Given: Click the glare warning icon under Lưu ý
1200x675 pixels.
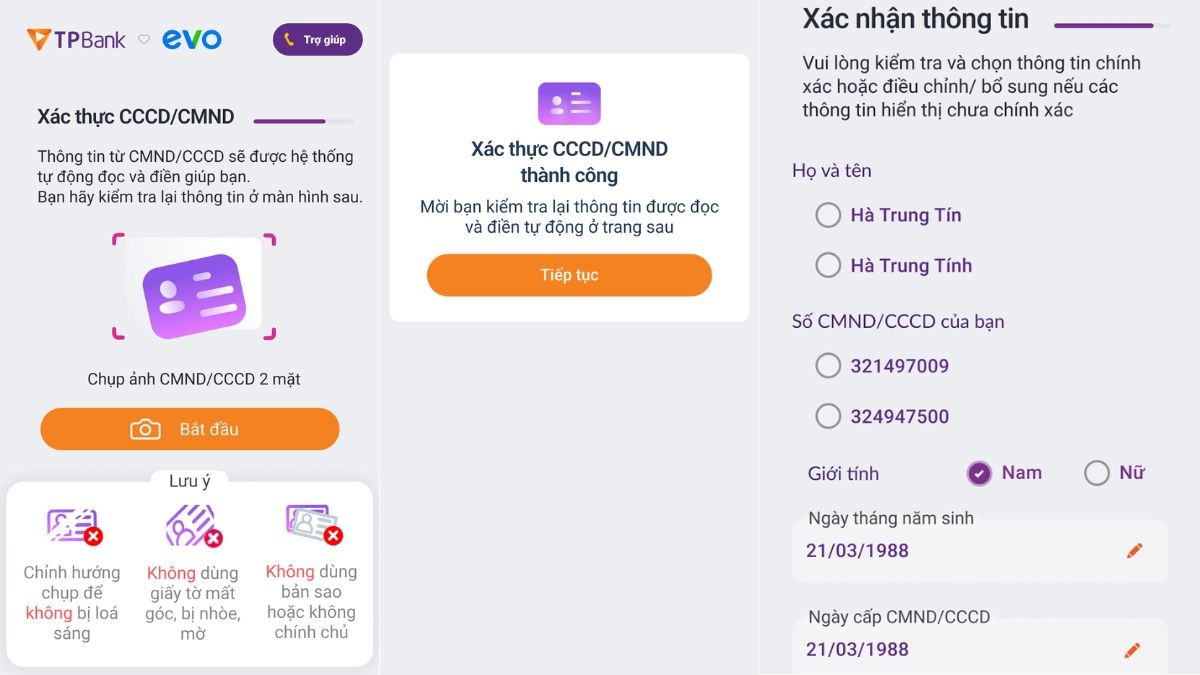Looking at the screenshot, I should [x=72, y=524].
